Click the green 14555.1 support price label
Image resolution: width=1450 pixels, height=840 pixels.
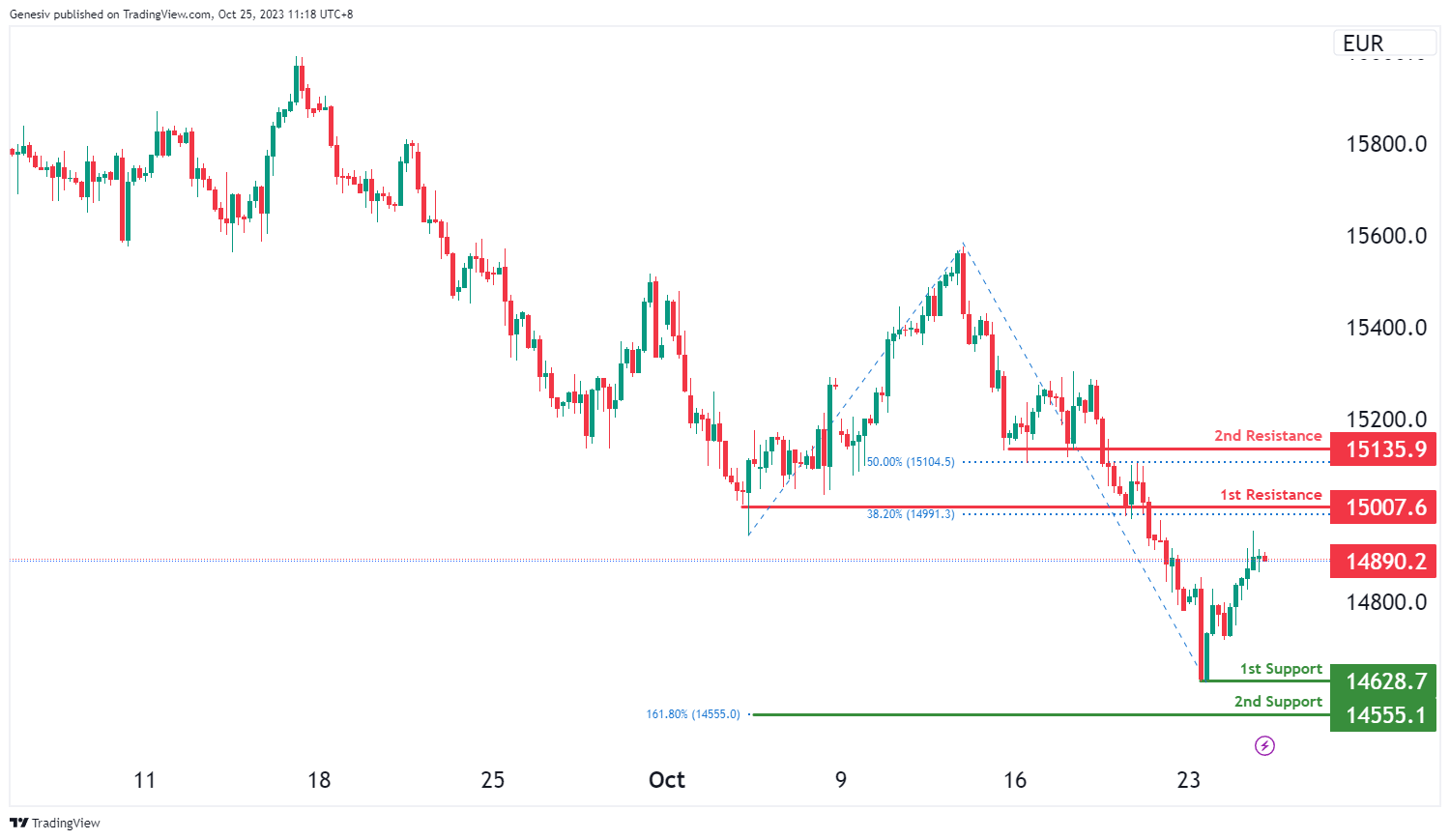coord(1383,715)
